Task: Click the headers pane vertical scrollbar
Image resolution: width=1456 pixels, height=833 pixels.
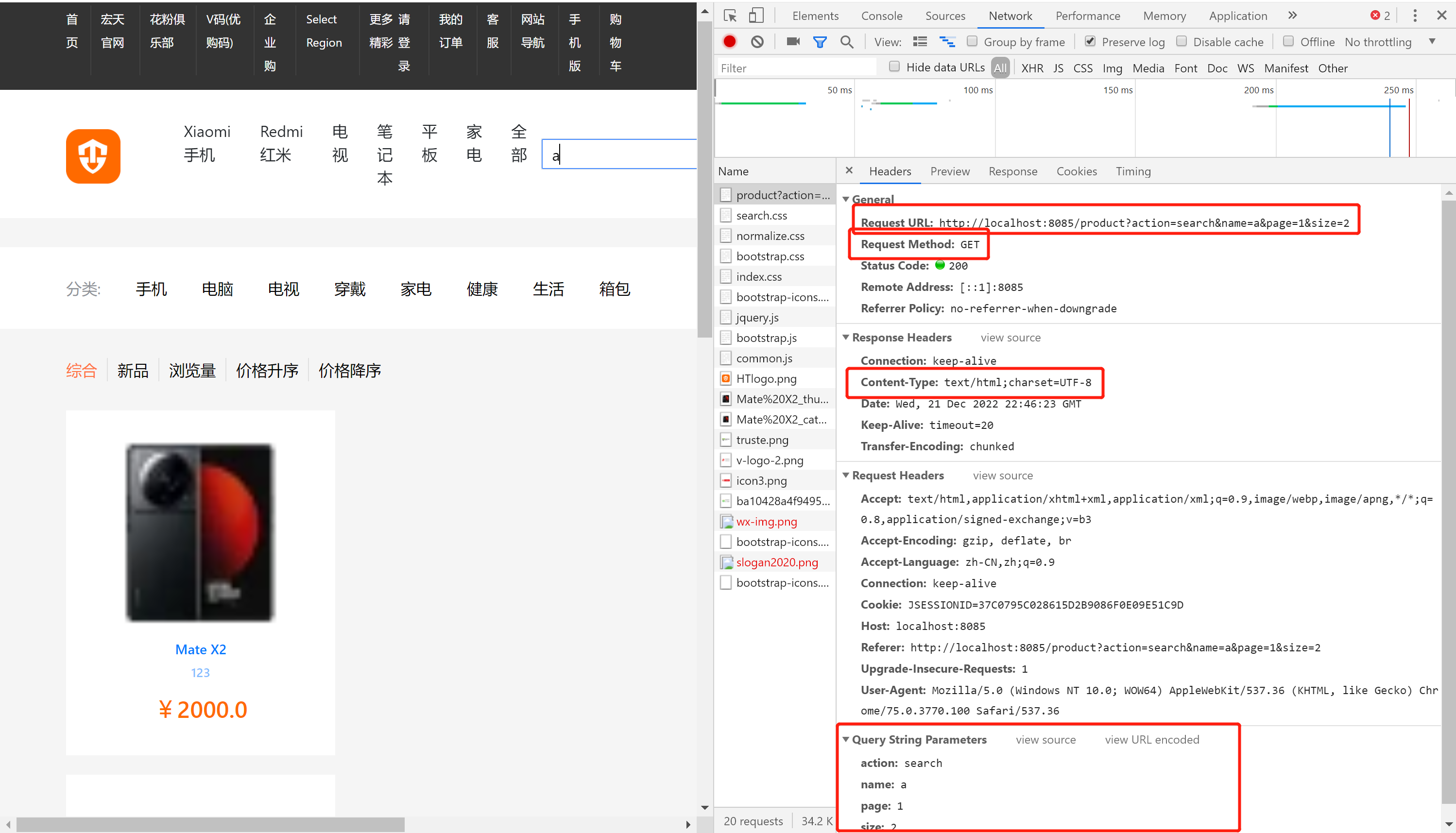Action: click(1449, 502)
